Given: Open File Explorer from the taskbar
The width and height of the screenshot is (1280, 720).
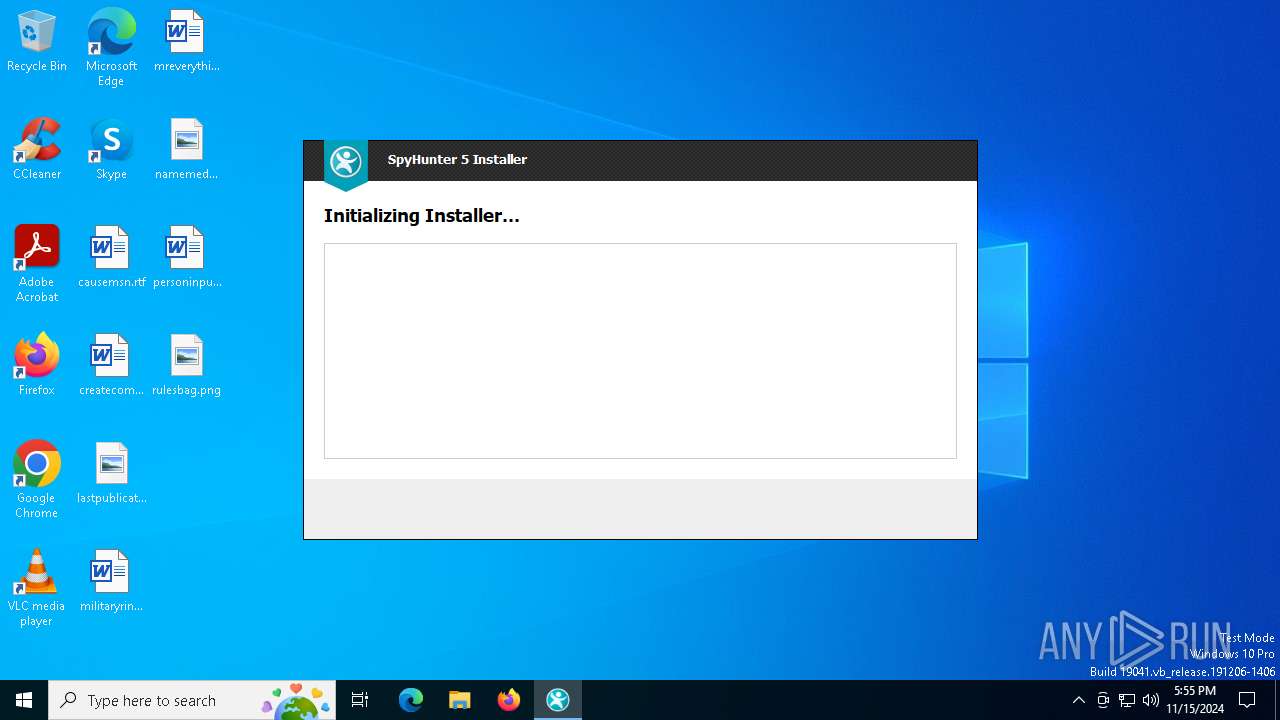Looking at the screenshot, I should [x=460, y=700].
